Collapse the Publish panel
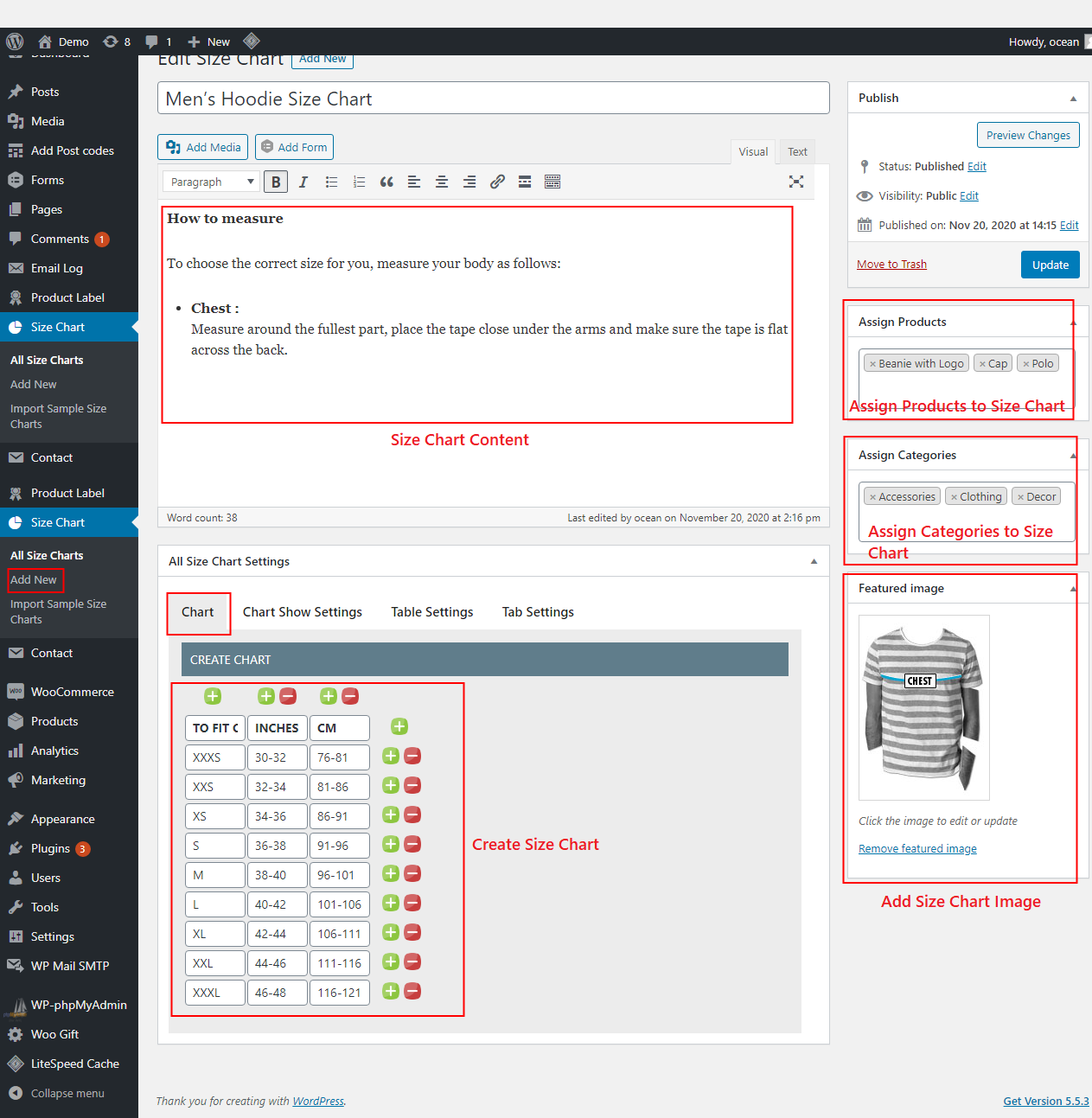This screenshot has height=1118, width=1092. [1073, 98]
